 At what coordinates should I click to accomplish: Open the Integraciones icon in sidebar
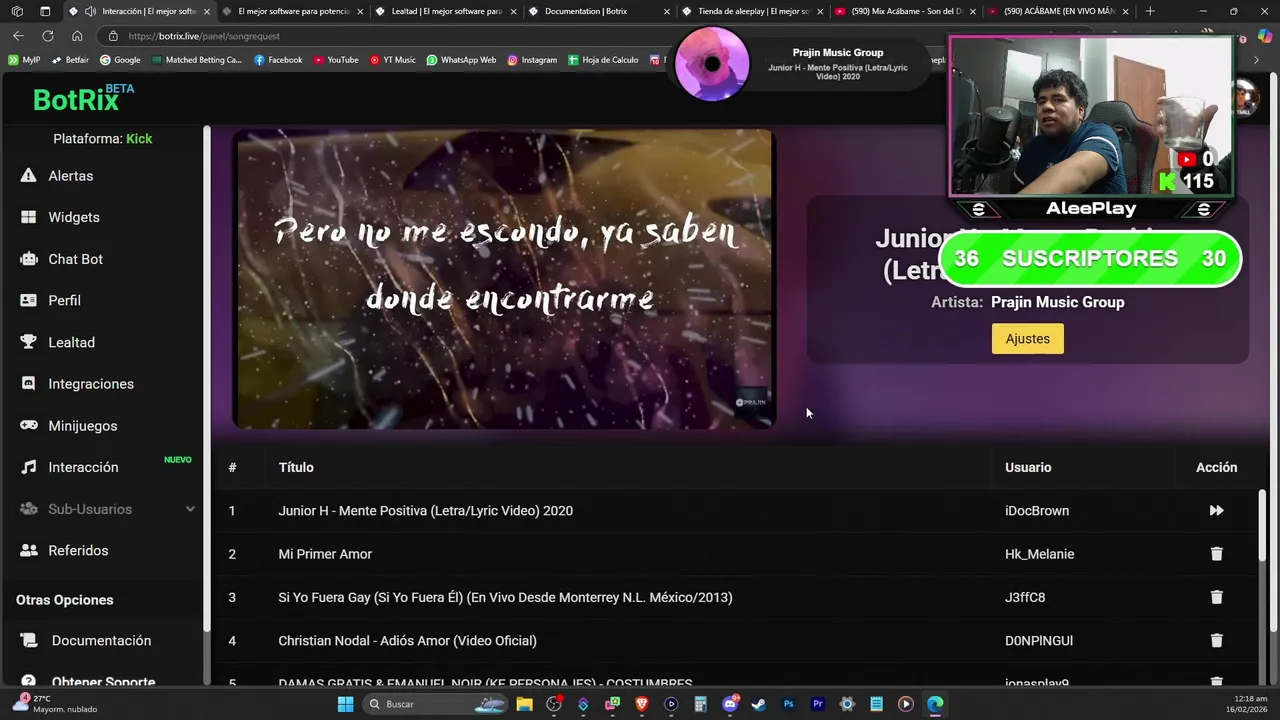click(x=29, y=384)
